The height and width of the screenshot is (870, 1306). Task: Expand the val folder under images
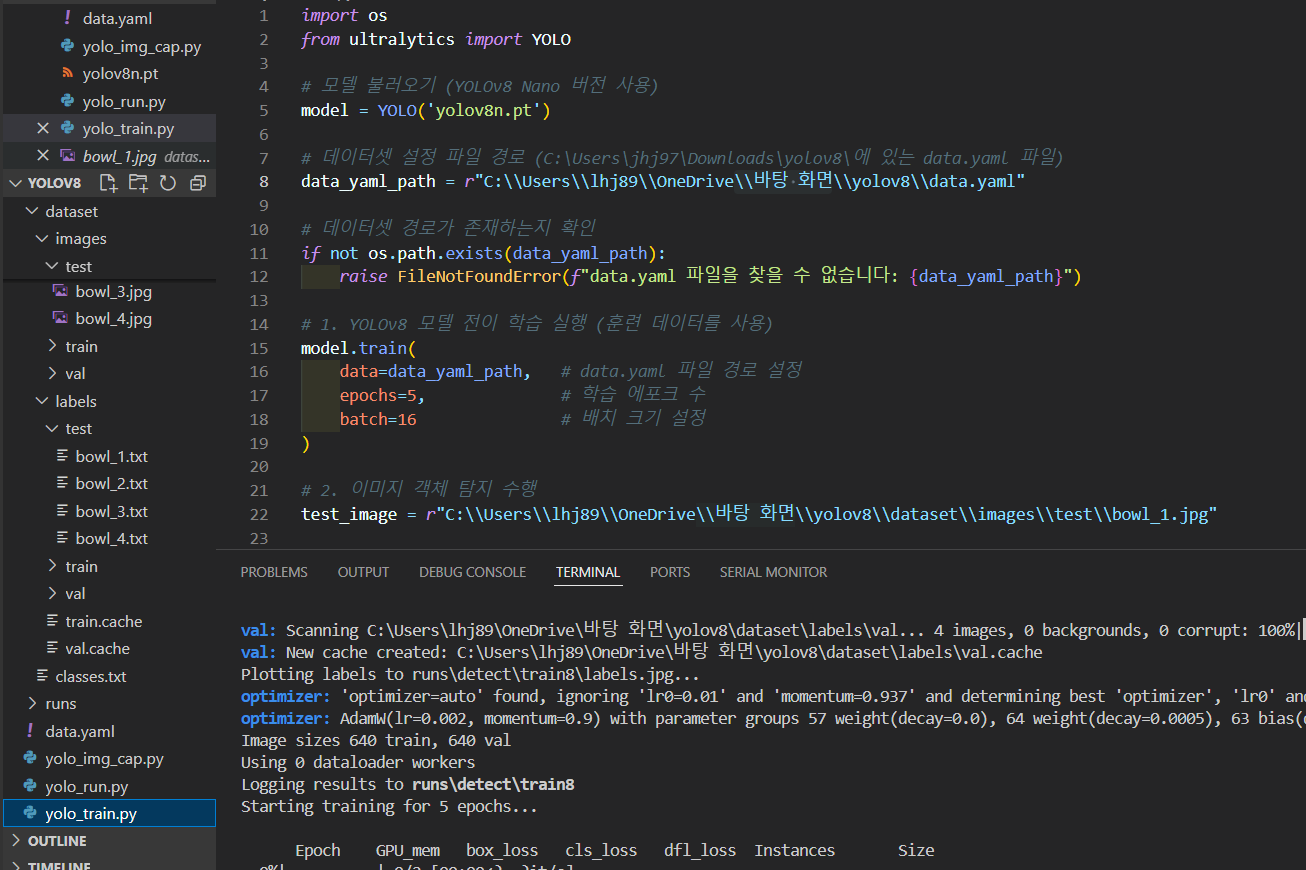52,374
